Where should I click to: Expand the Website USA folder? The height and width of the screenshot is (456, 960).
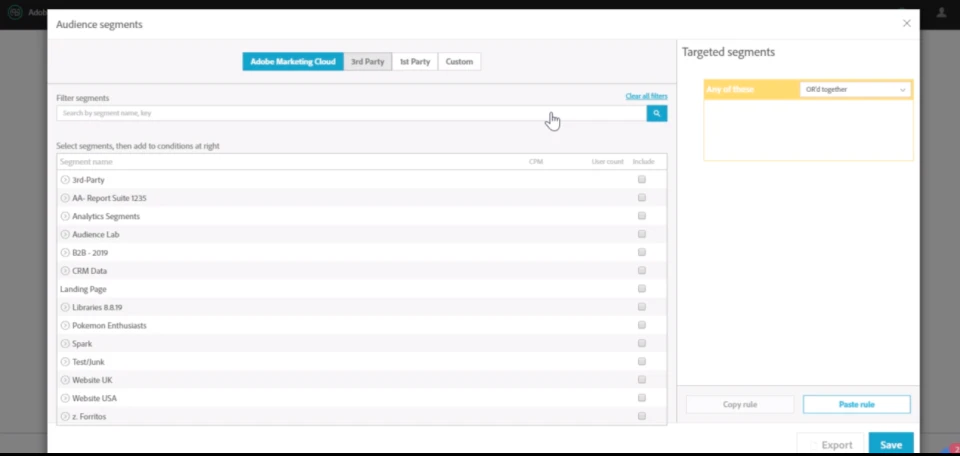tap(65, 398)
